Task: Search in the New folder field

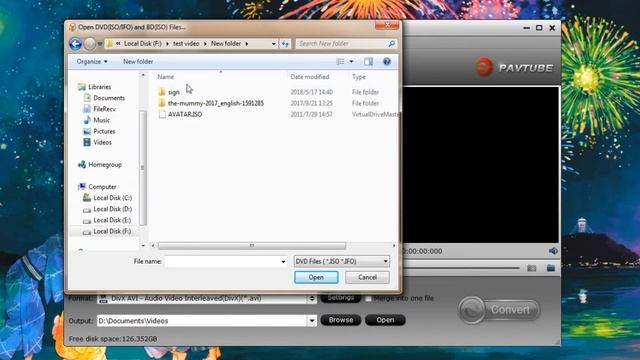Action: [x=341, y=44]
